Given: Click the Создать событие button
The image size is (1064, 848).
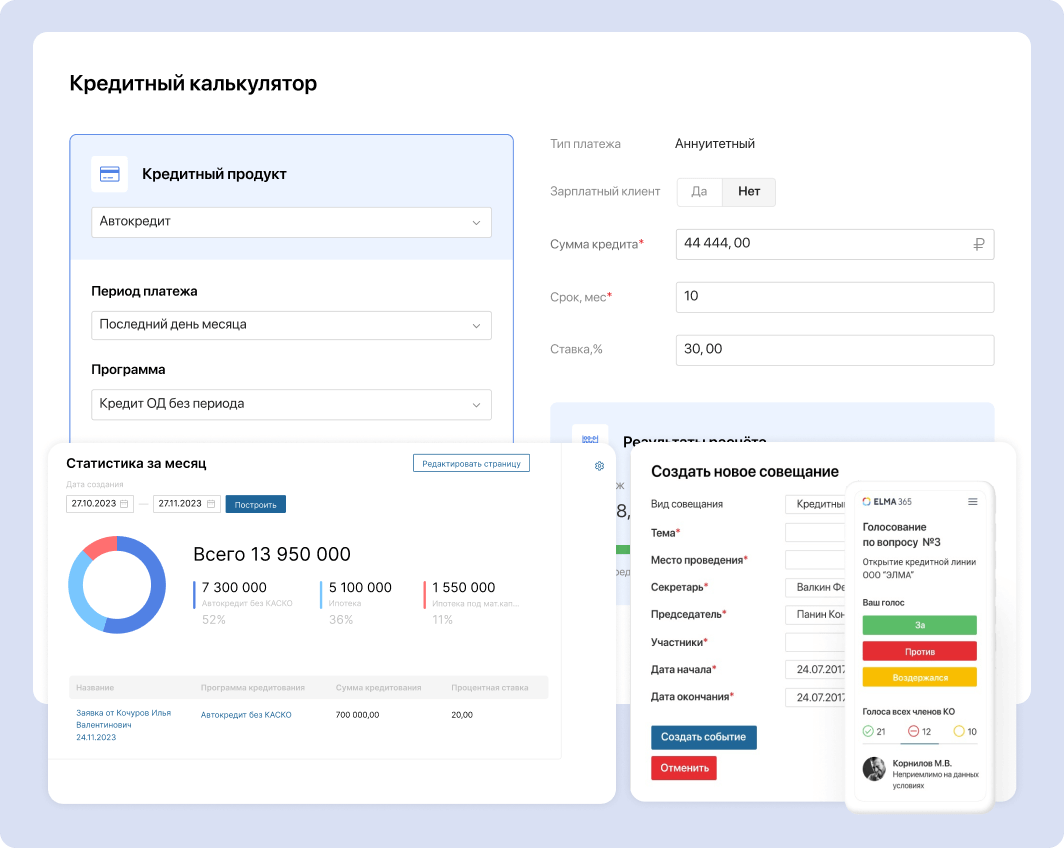Looking at the screenshot, I should click(703, 737).
